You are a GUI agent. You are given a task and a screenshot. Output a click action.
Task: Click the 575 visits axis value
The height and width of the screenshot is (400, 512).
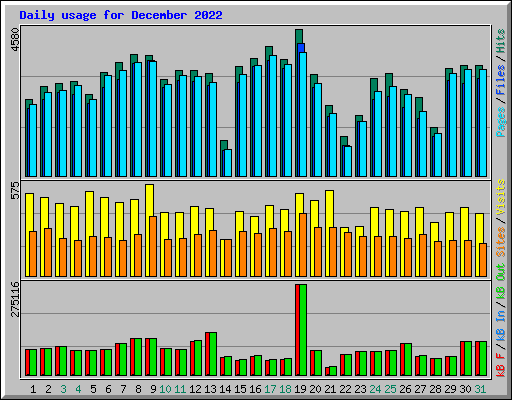click(15, 190)
